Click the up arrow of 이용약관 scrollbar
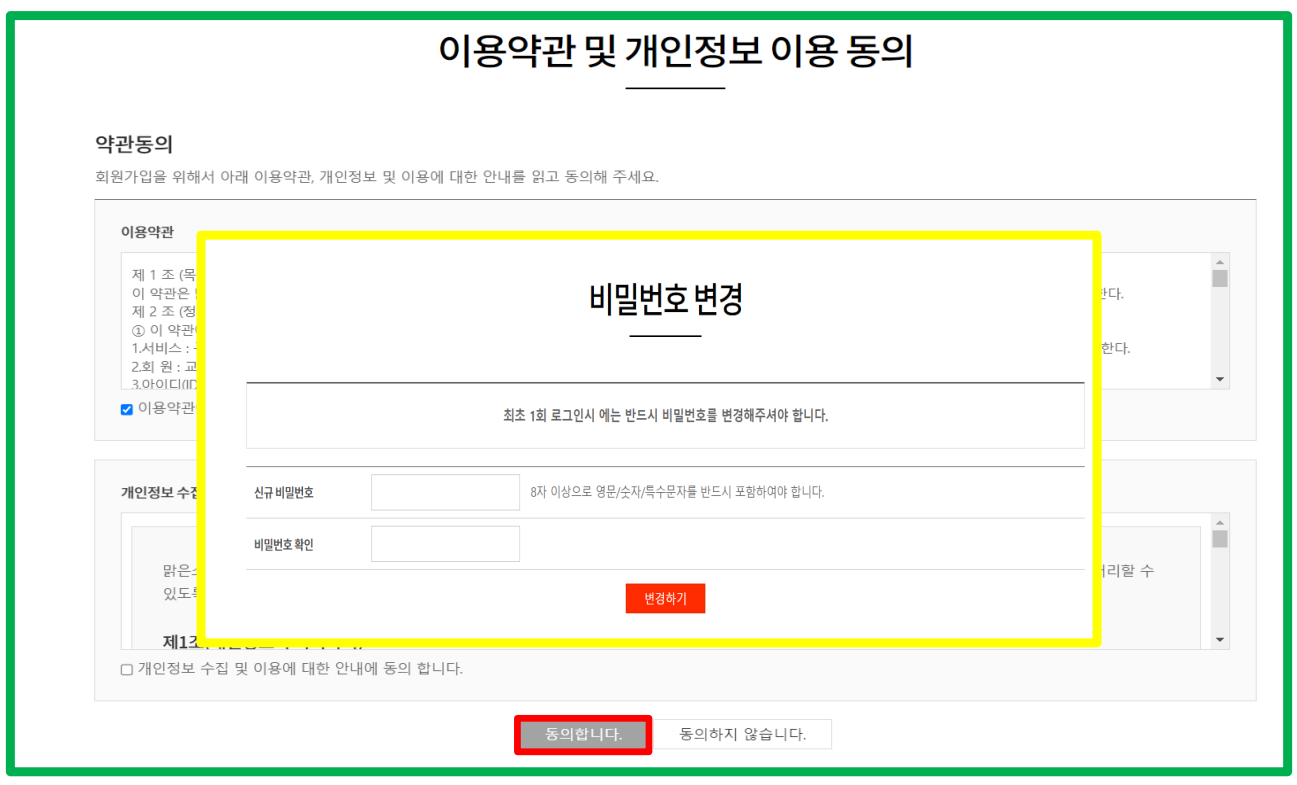This screenshot has height=785, width=1297. point(1219,260)
